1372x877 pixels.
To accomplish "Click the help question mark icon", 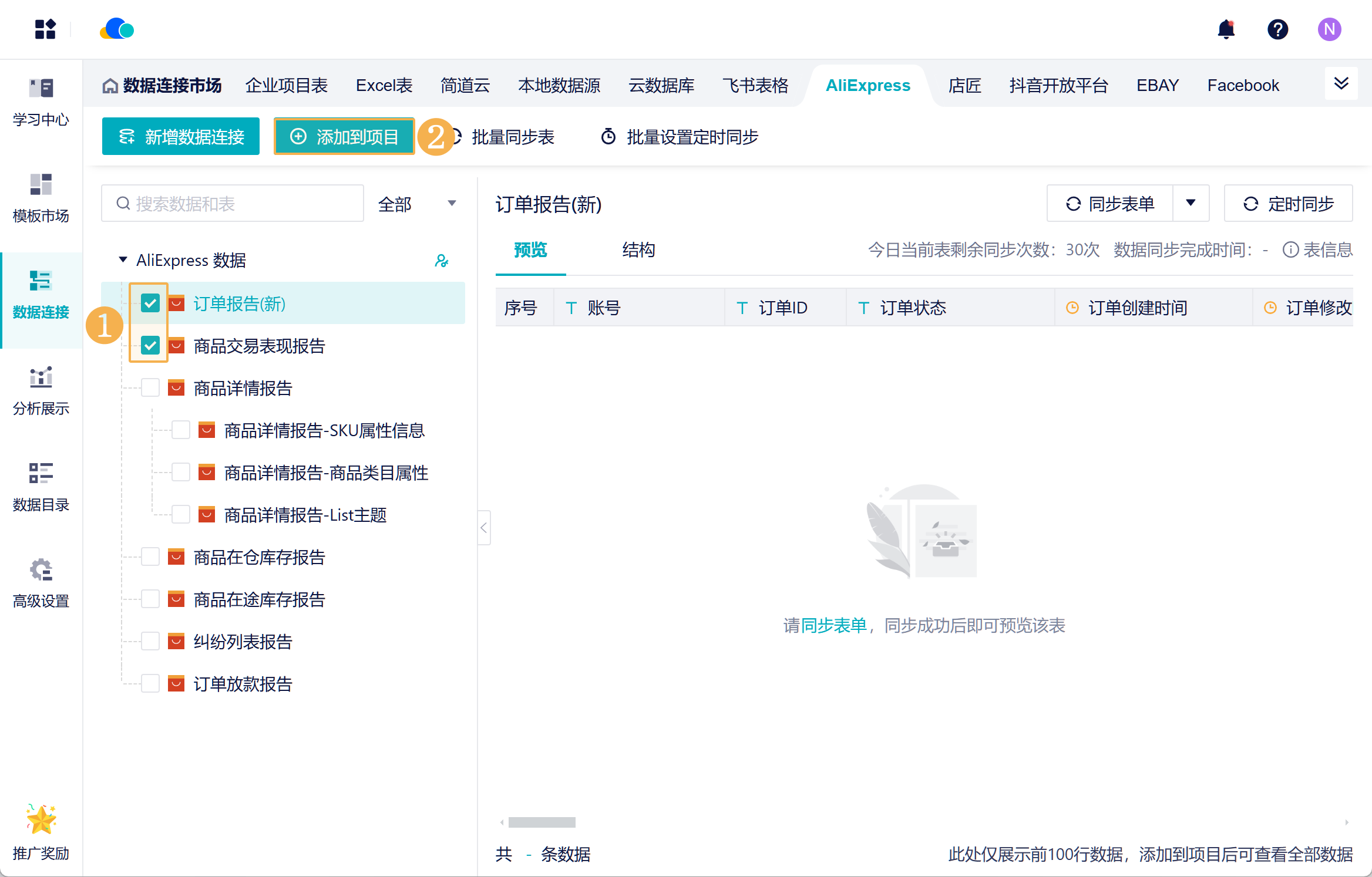I will pos(1277,29).
